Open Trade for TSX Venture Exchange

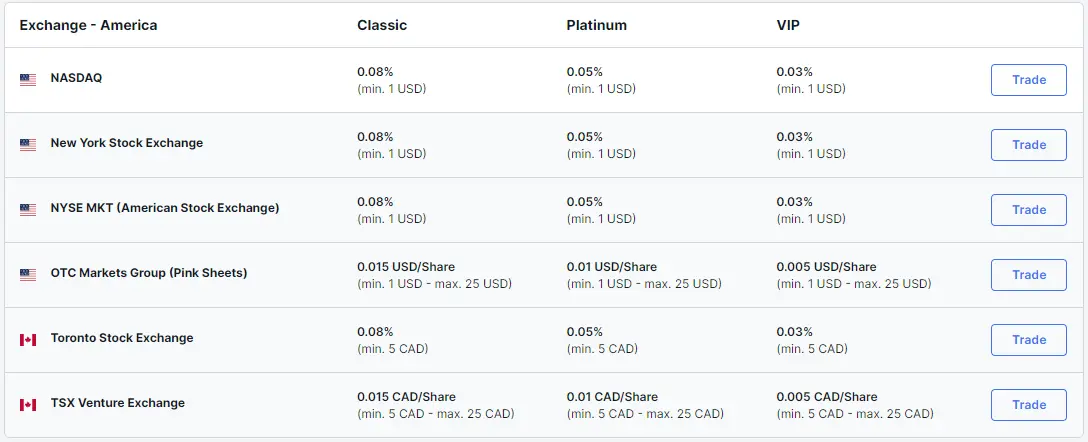click(x=1028, y=405)
